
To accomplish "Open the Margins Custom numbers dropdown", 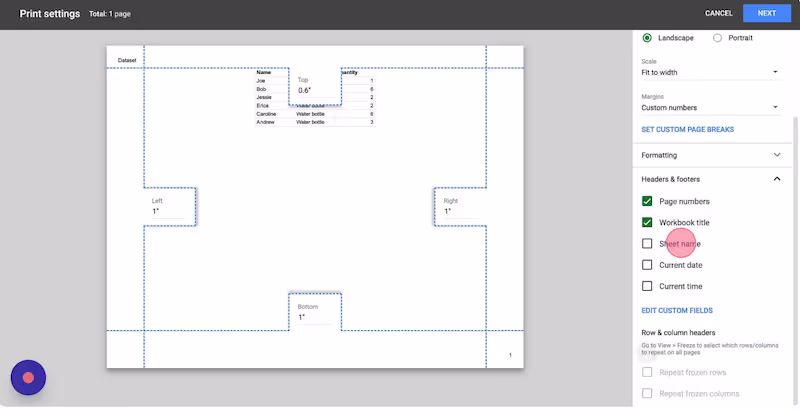I will 710,108.
